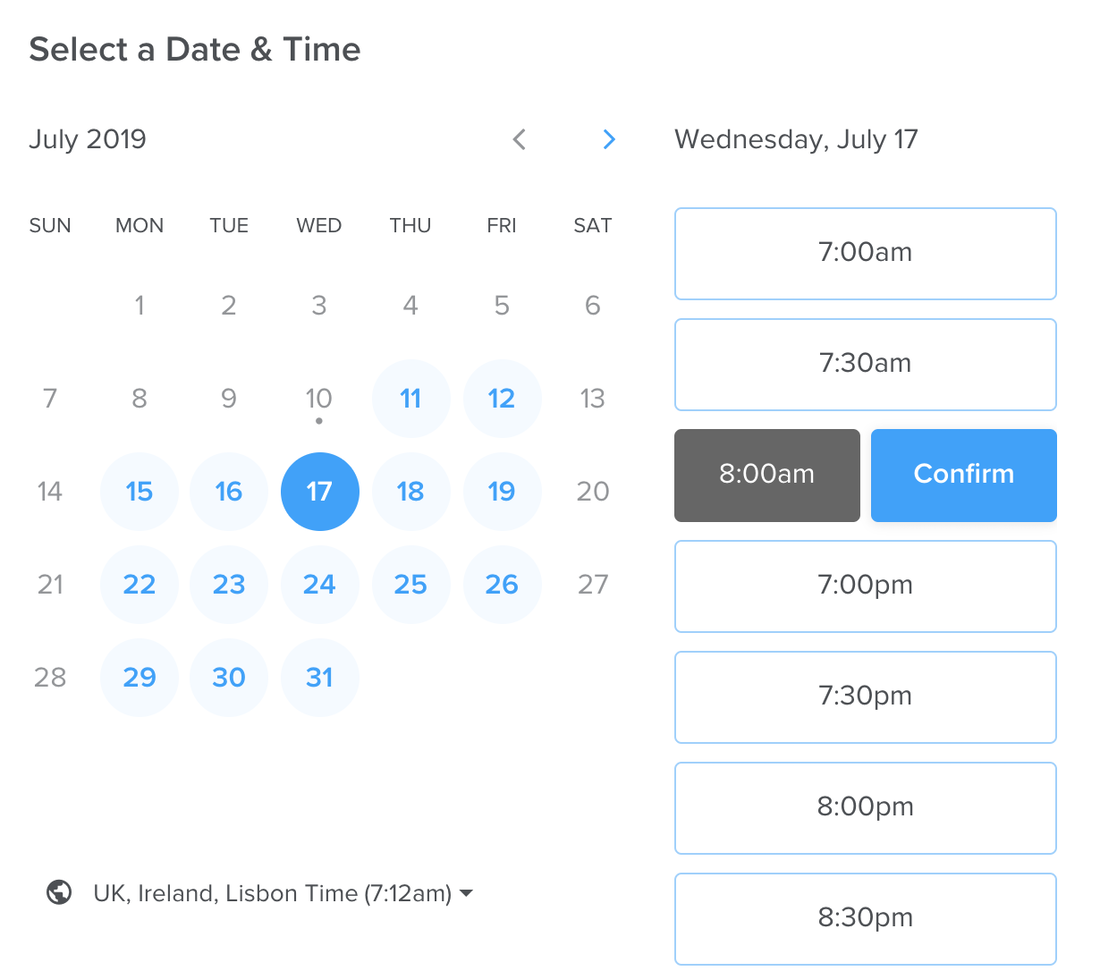Viewport: 1100px width, 971px height.
Task: Click highlighted date 17
Action: [x=319, y=491]
